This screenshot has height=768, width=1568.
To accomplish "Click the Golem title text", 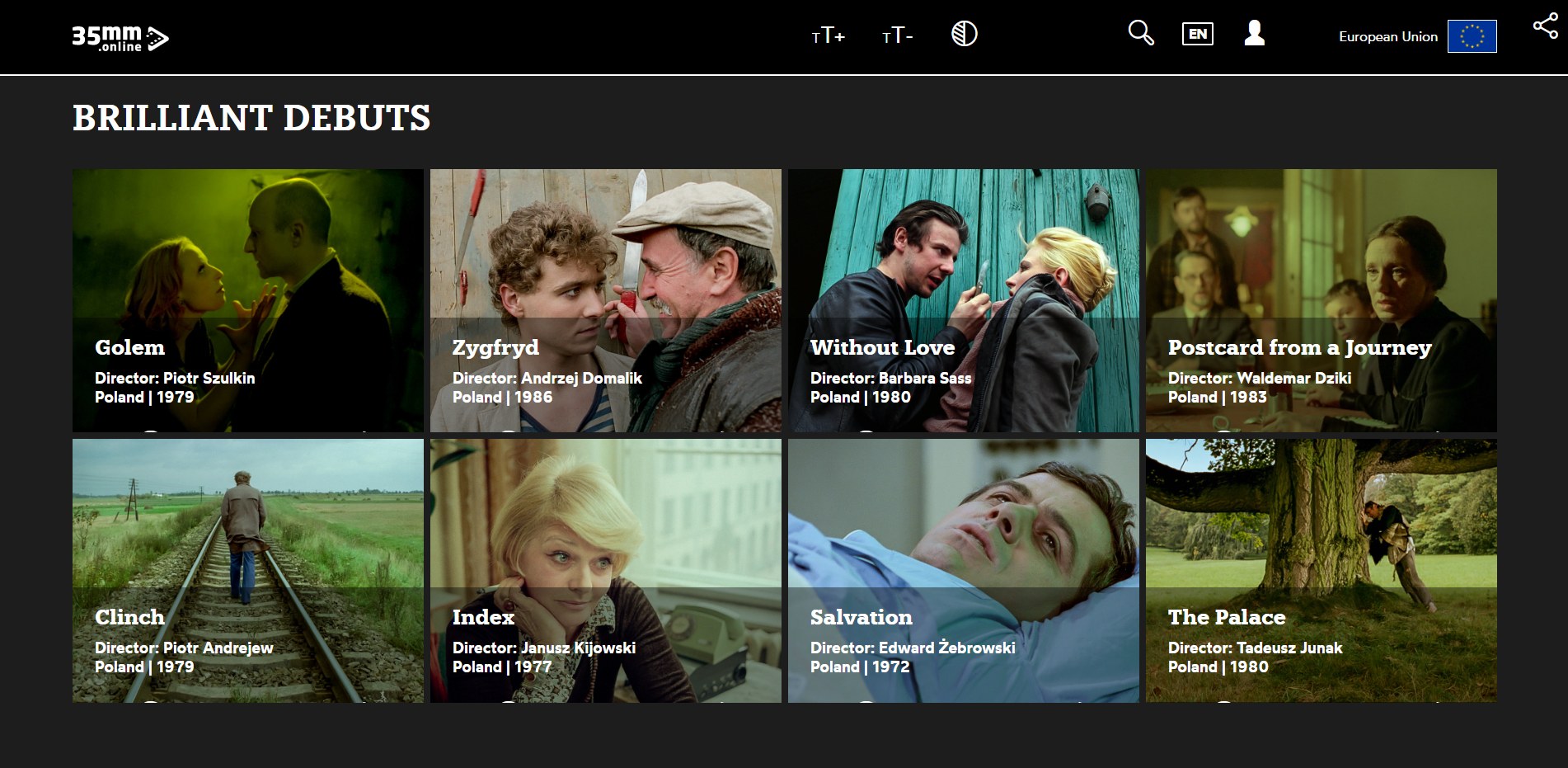I will click(129, 347).
